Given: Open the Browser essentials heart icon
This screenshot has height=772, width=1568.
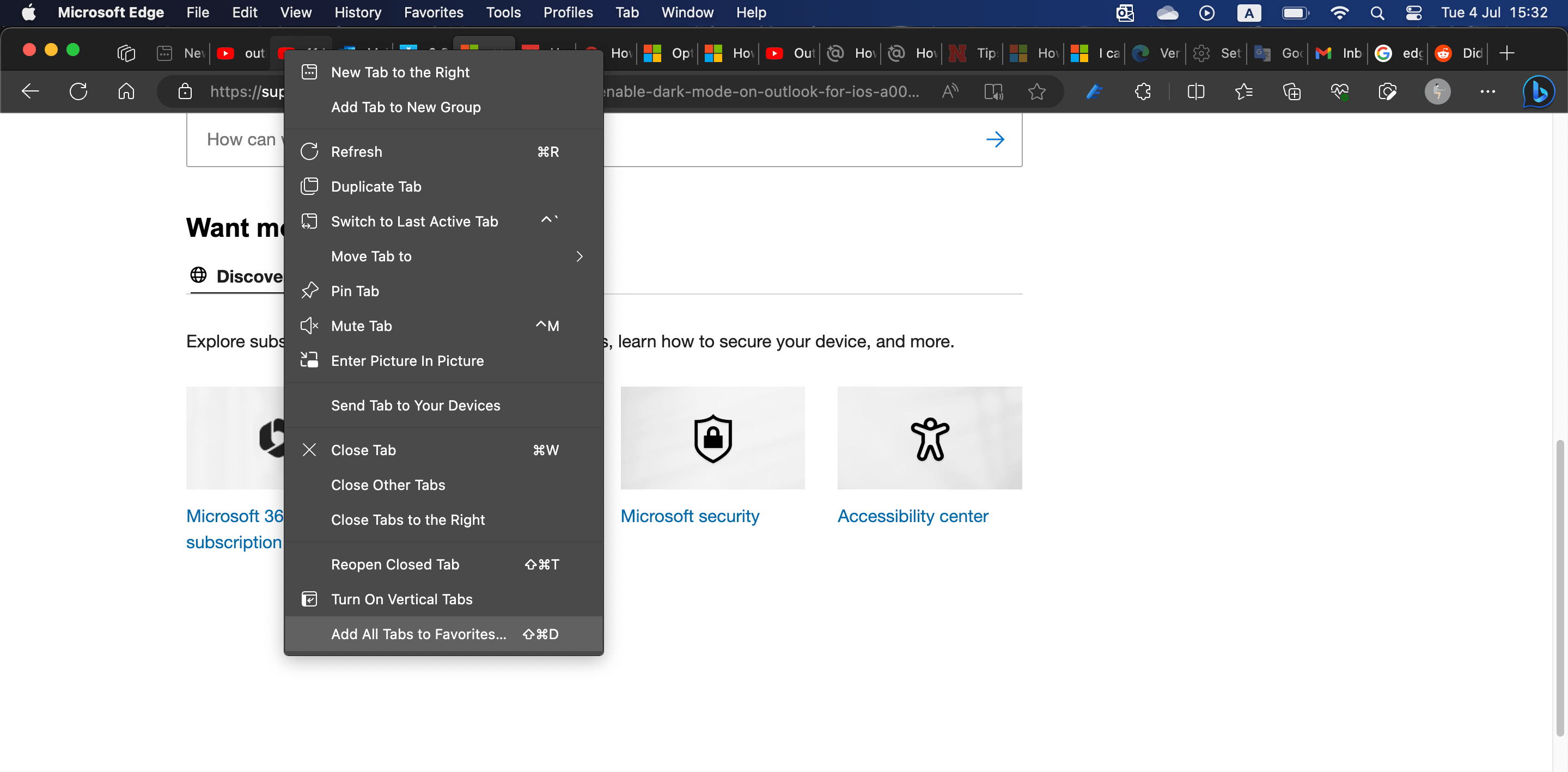Looking at the screenshot, I should pos(1339,92).
